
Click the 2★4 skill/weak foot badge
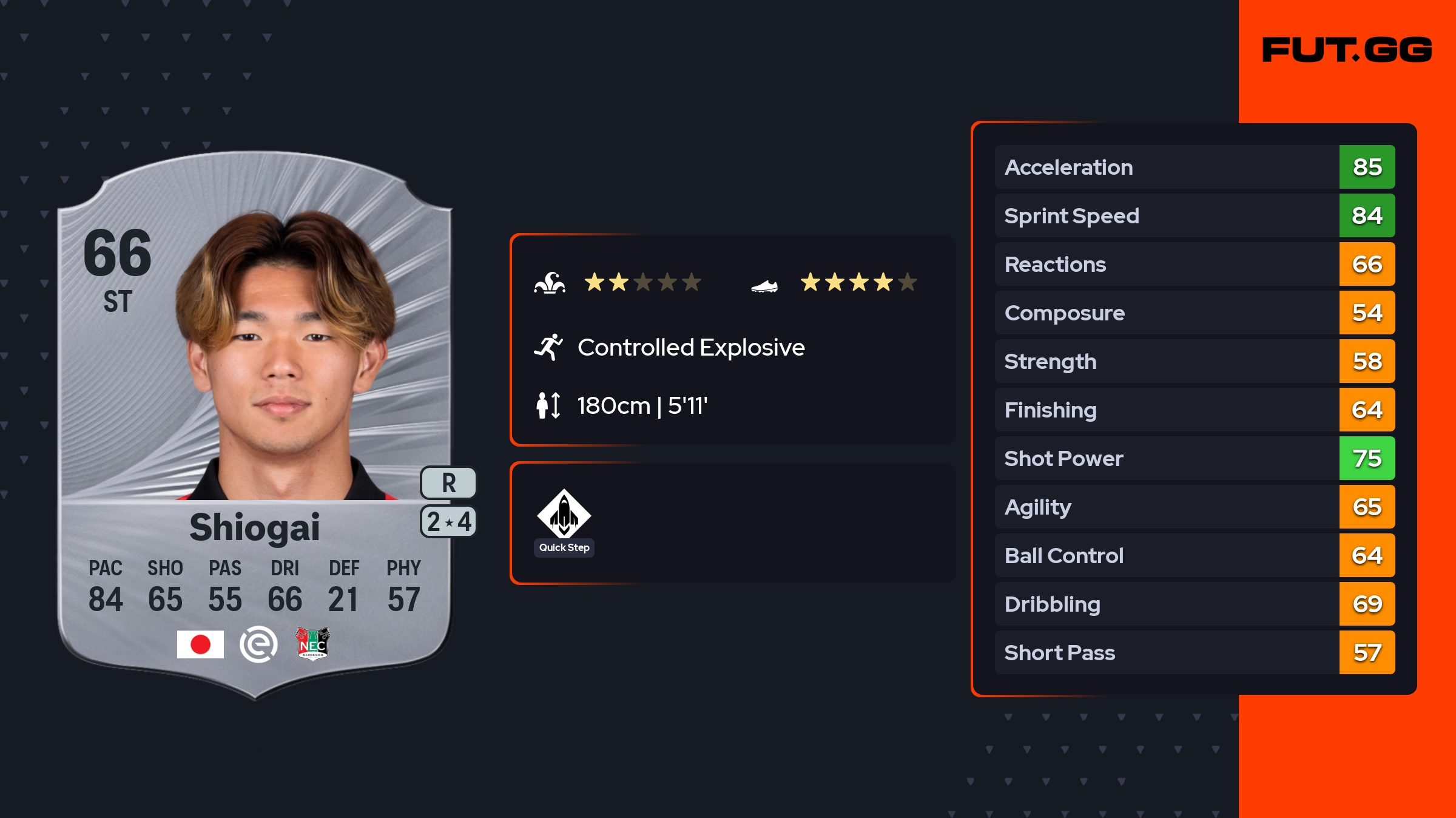pyautogui.click(x=448, y=522)
